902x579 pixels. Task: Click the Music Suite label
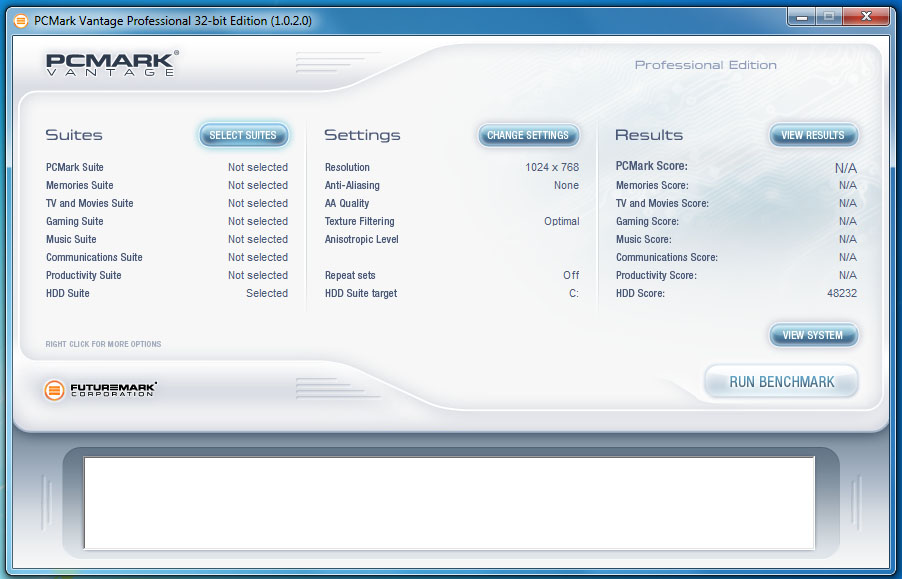[71, 239]
